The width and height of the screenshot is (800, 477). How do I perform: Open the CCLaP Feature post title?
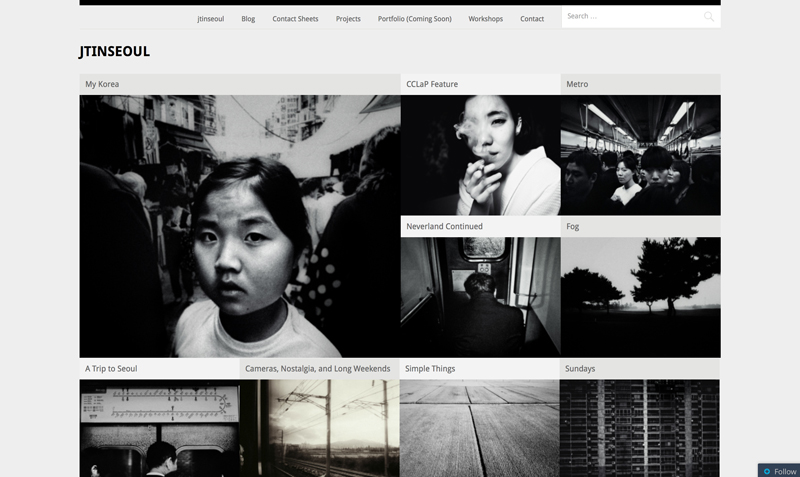tap(432, 84)
